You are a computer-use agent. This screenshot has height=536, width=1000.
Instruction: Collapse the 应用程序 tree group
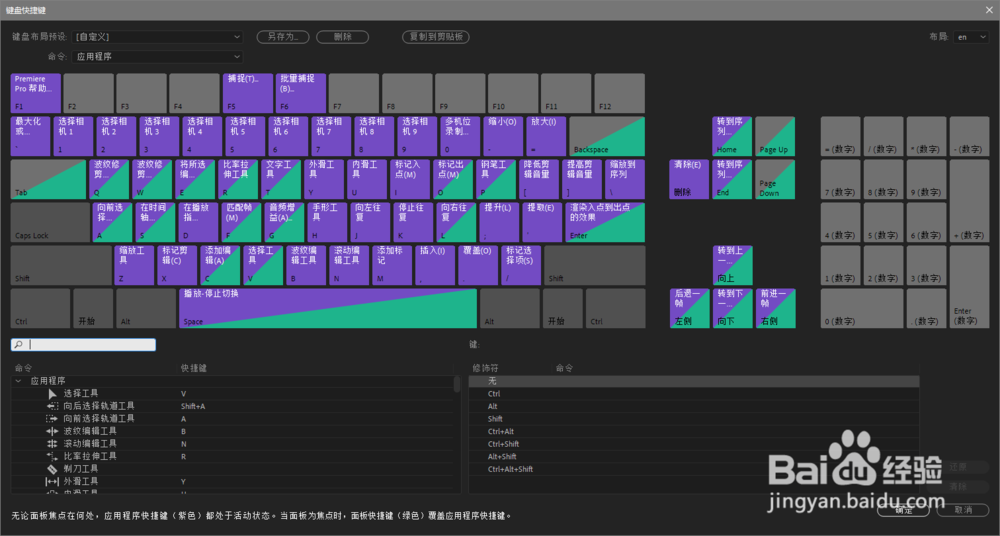pos(18,381)
